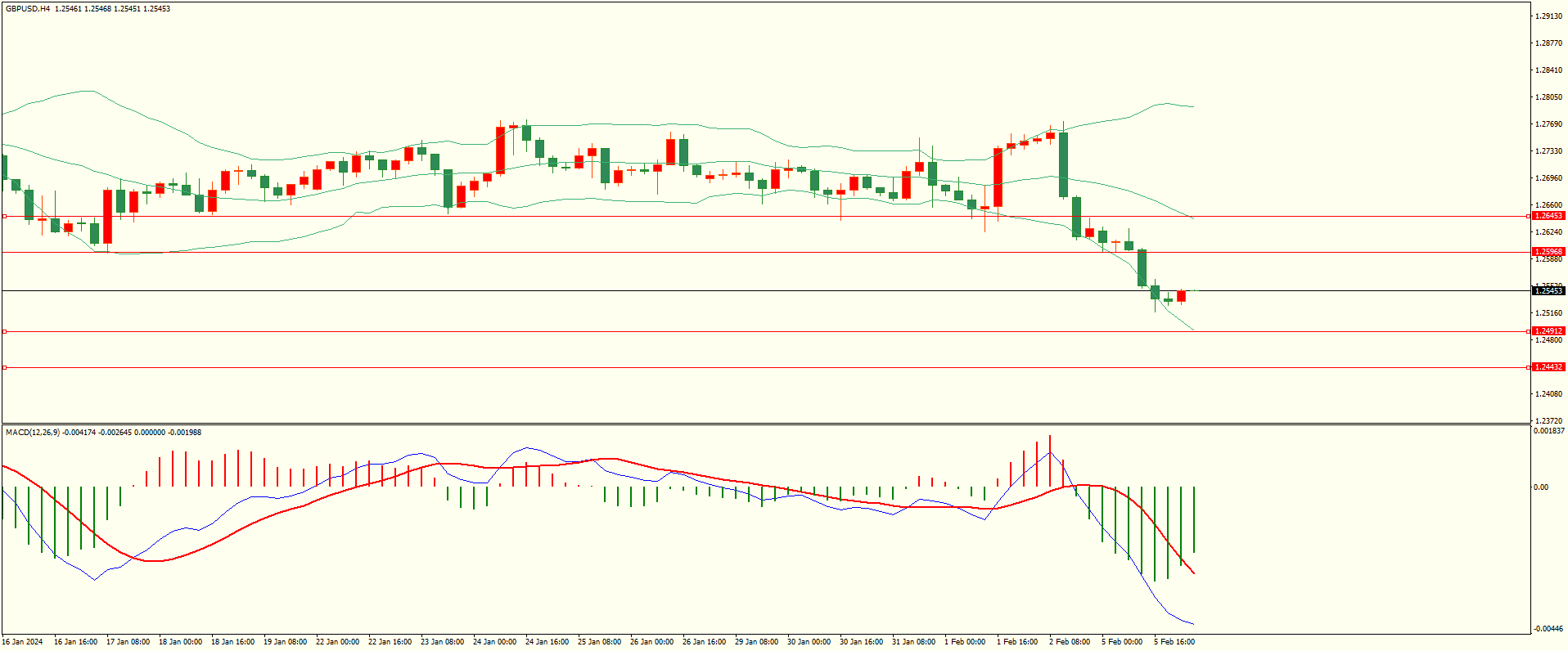Click the 26 Jan 16:00 time label
1568x651 pixels.
pyautogui.click(x=705, y=642)
